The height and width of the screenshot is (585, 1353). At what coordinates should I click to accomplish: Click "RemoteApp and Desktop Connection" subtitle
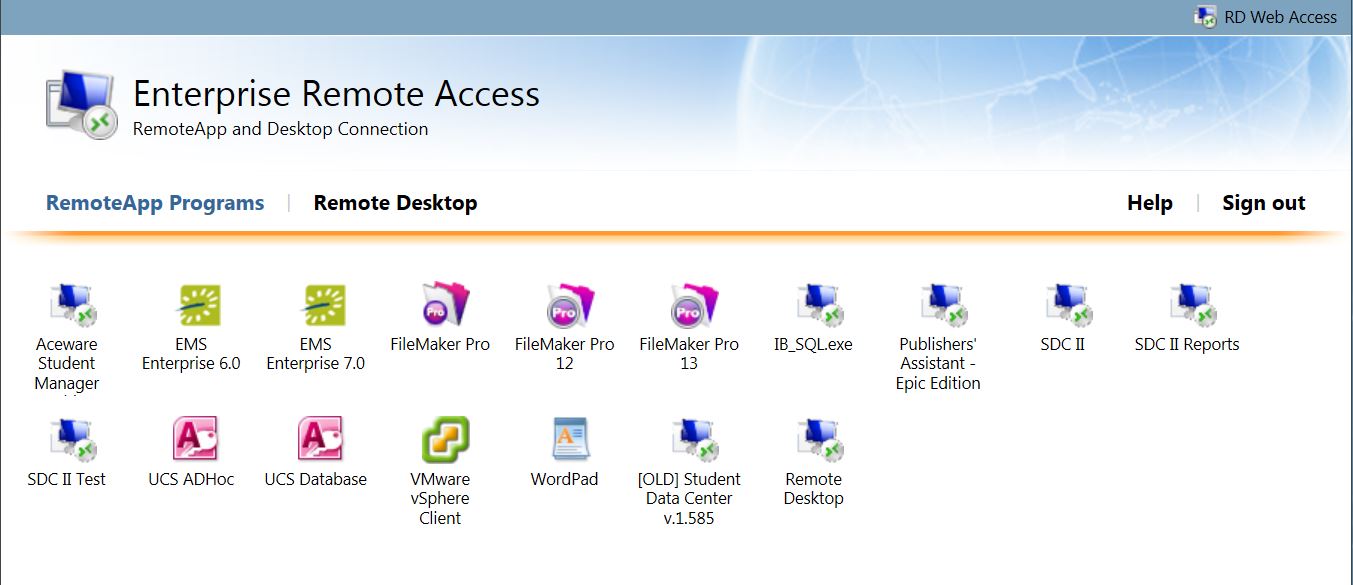(280, 129)
